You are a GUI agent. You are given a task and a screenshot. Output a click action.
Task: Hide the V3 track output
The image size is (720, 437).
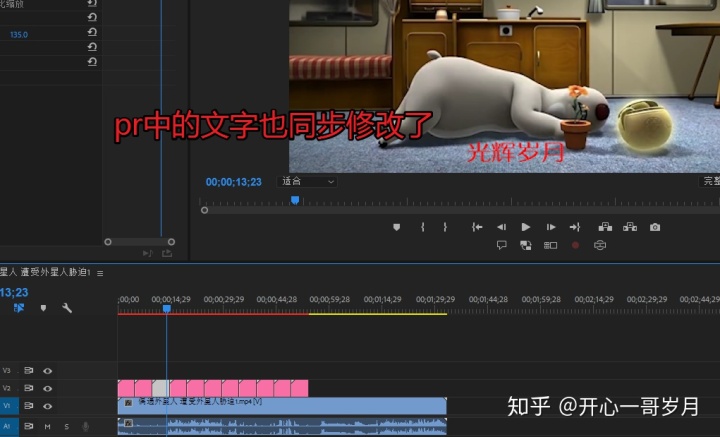coord(47,370)
